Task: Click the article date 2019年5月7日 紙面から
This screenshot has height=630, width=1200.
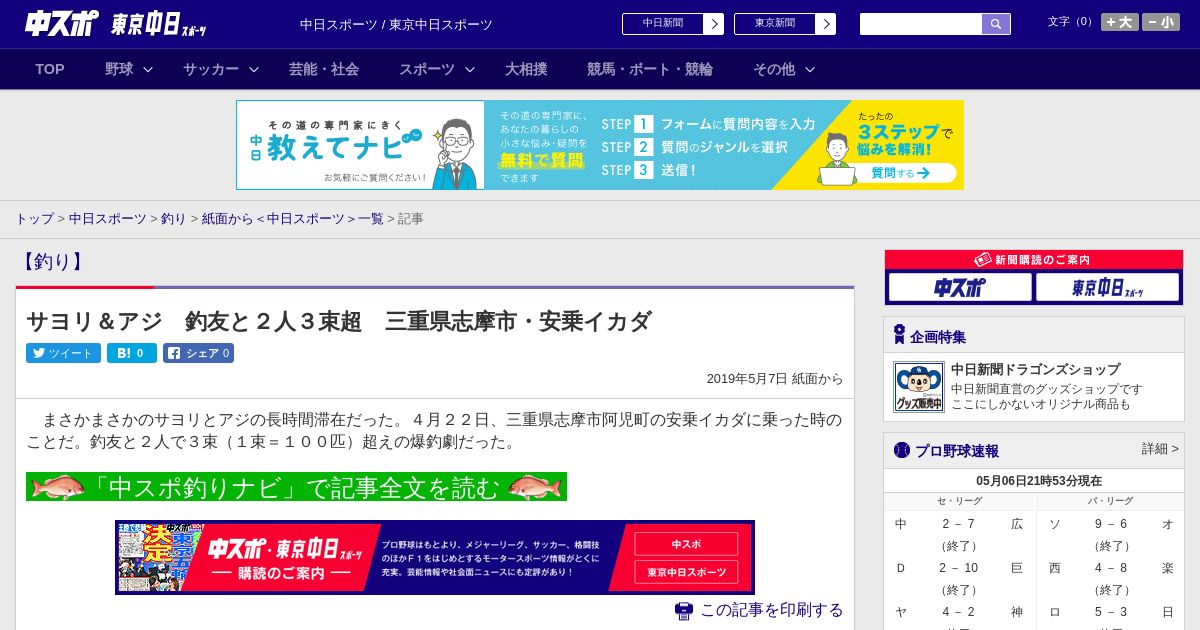Action: (775, 379)
